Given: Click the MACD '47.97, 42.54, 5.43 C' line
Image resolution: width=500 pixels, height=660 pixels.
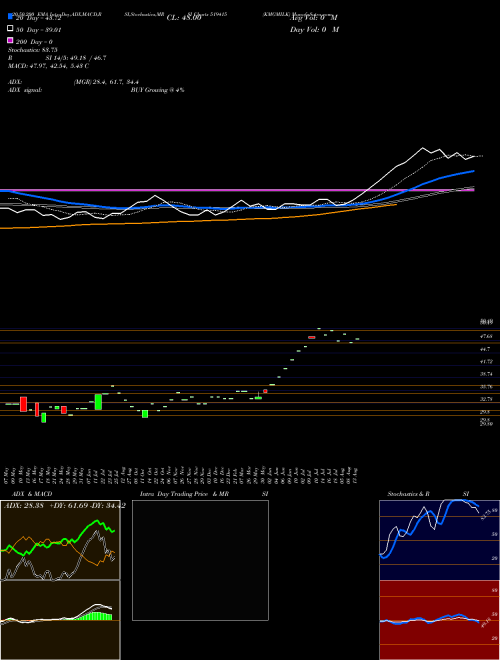Looking at the screenshot, I should [x=48, y=66].
